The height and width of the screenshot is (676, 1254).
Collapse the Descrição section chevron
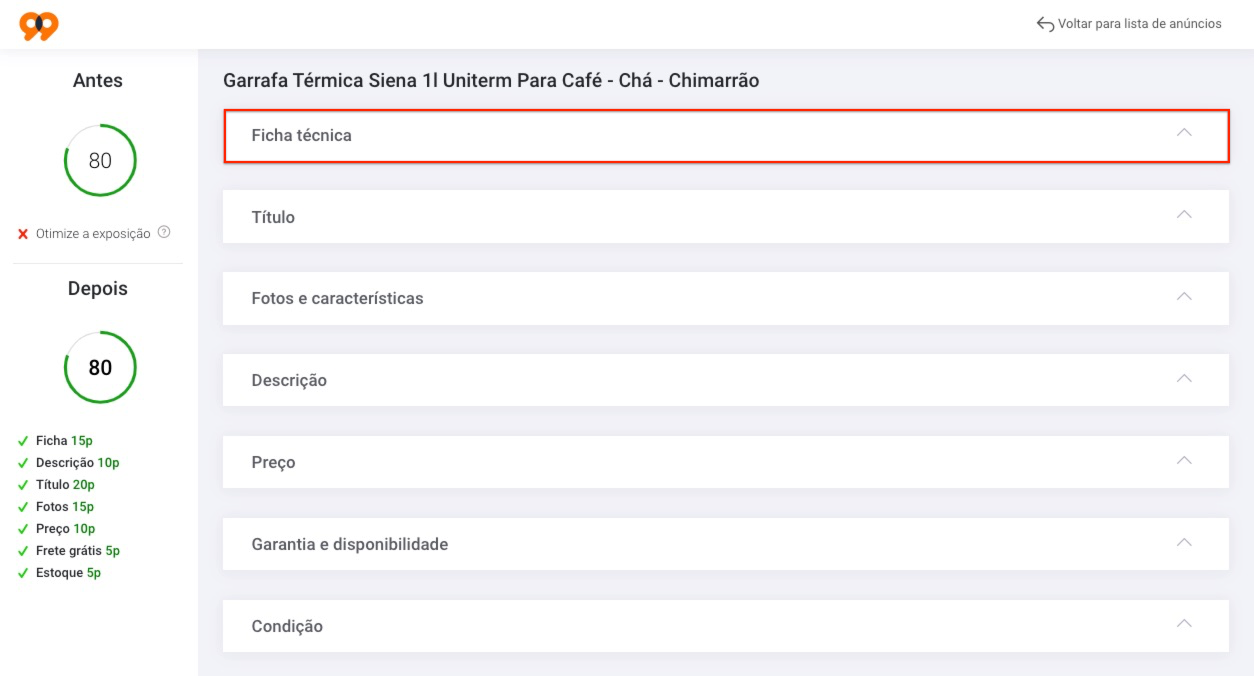(1184, 379)
